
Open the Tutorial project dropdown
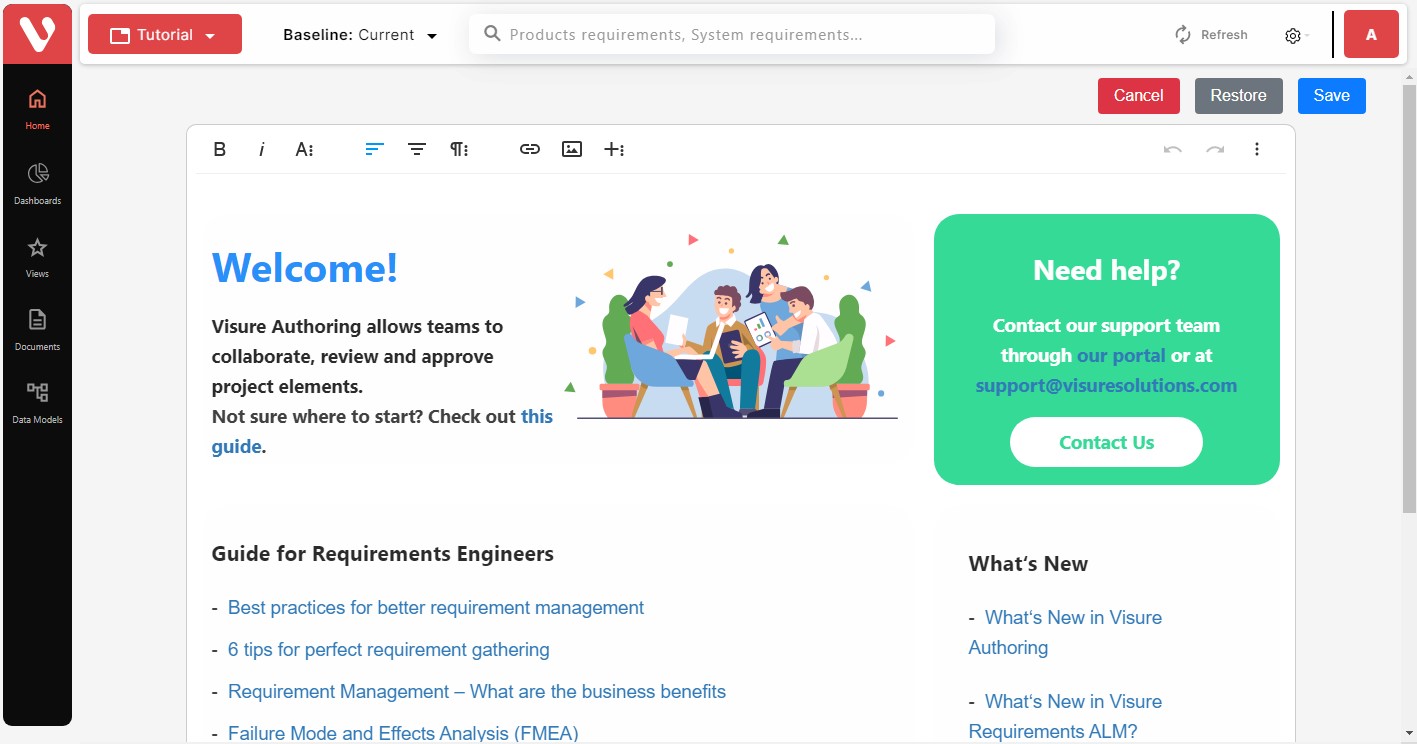point(165,34)
